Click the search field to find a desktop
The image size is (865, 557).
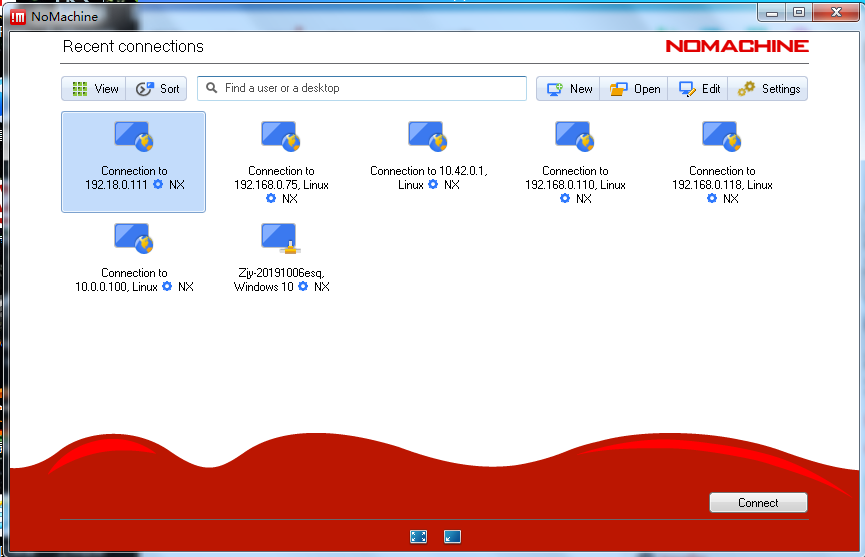coord(362,88)
